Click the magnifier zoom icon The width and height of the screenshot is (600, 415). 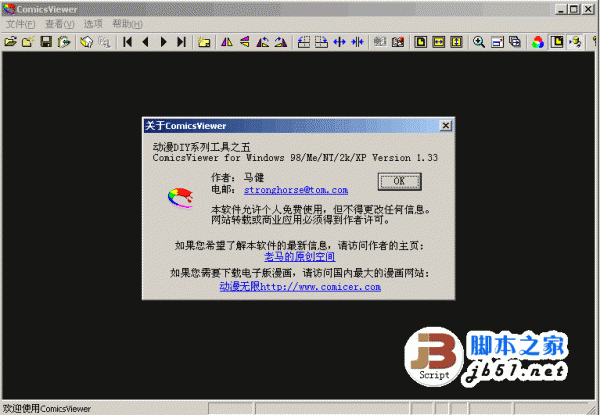coord(479,42)
